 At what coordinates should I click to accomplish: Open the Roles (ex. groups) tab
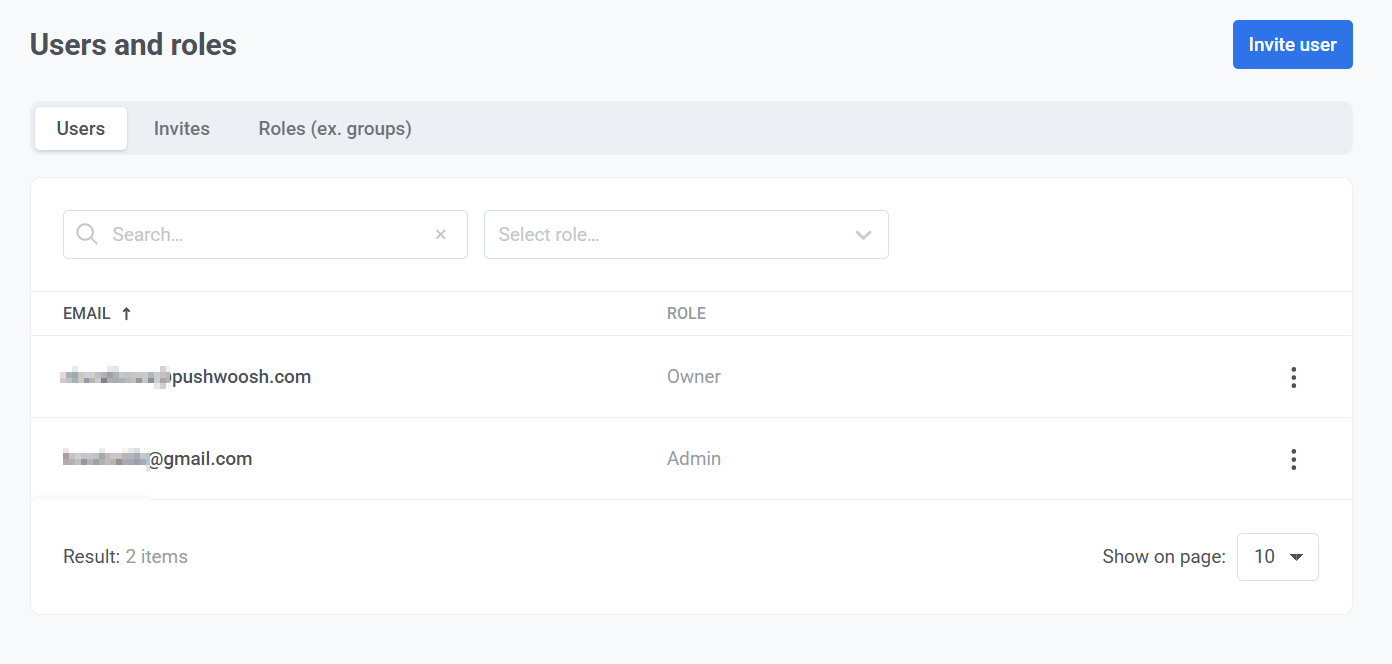(x=334, y=128)
